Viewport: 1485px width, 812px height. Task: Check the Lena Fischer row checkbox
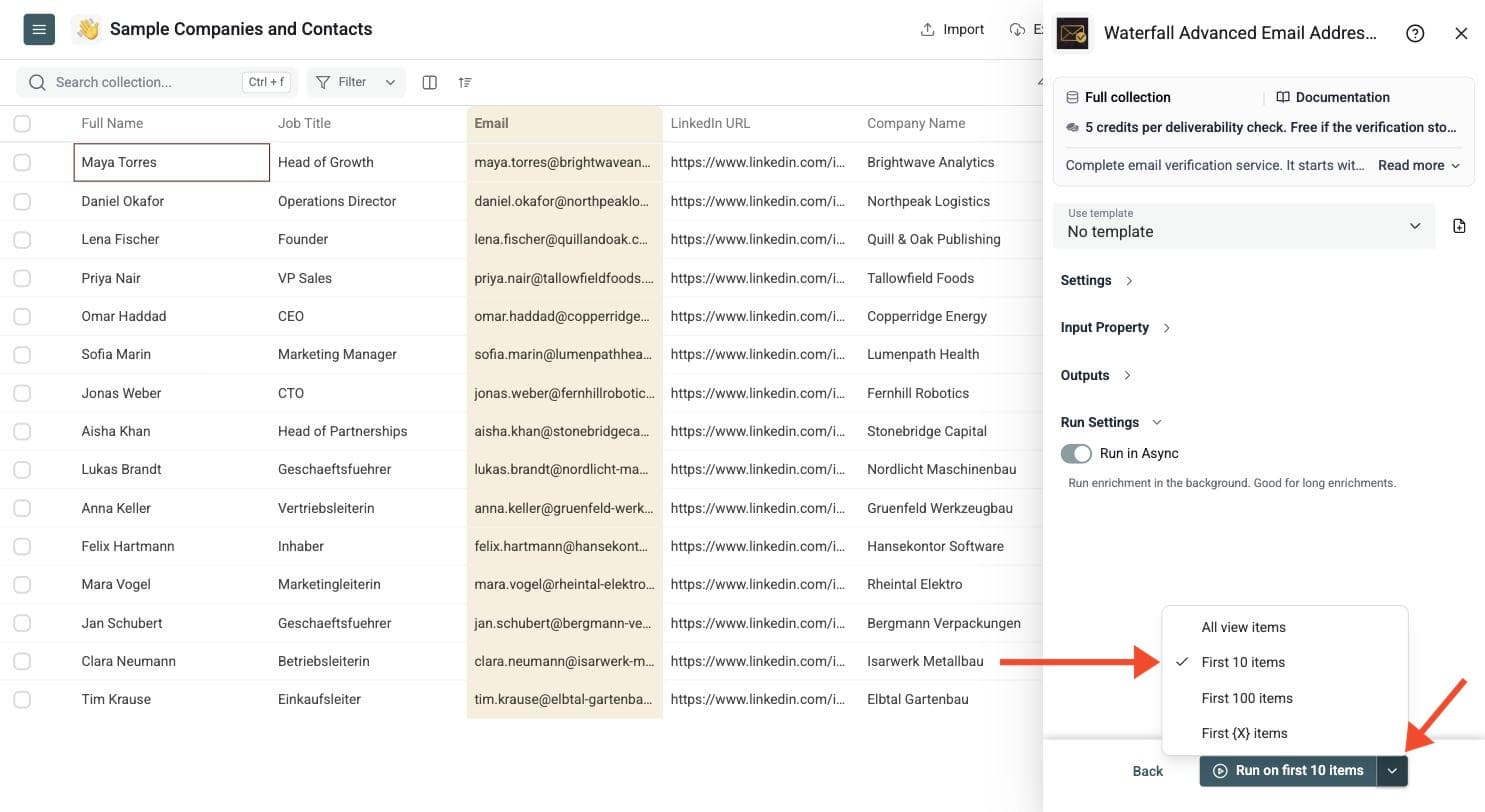(x=22, y=239)
